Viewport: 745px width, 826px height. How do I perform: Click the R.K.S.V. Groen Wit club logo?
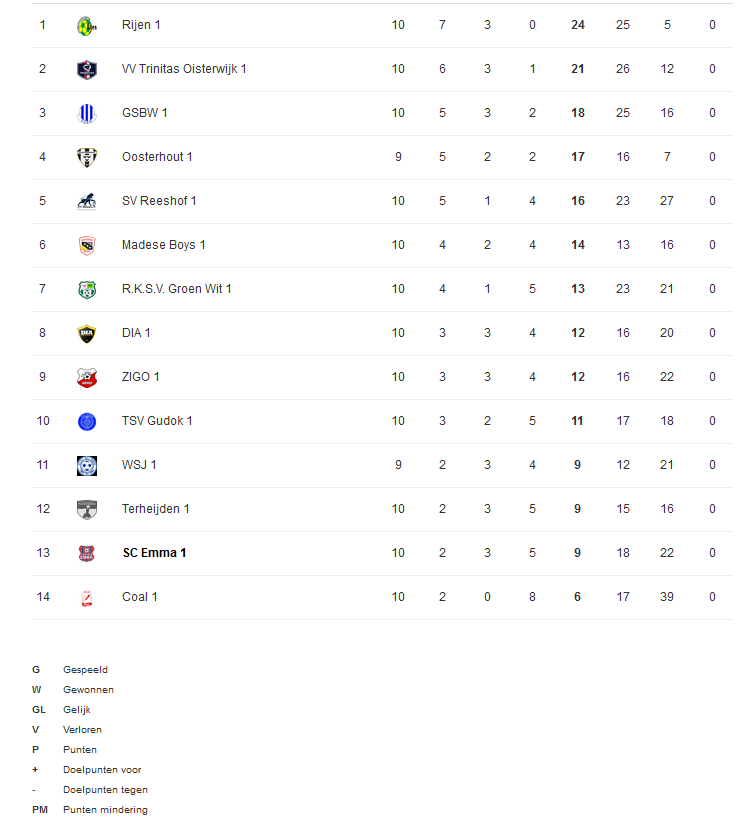pyautogui.click(x=87, y=290)
